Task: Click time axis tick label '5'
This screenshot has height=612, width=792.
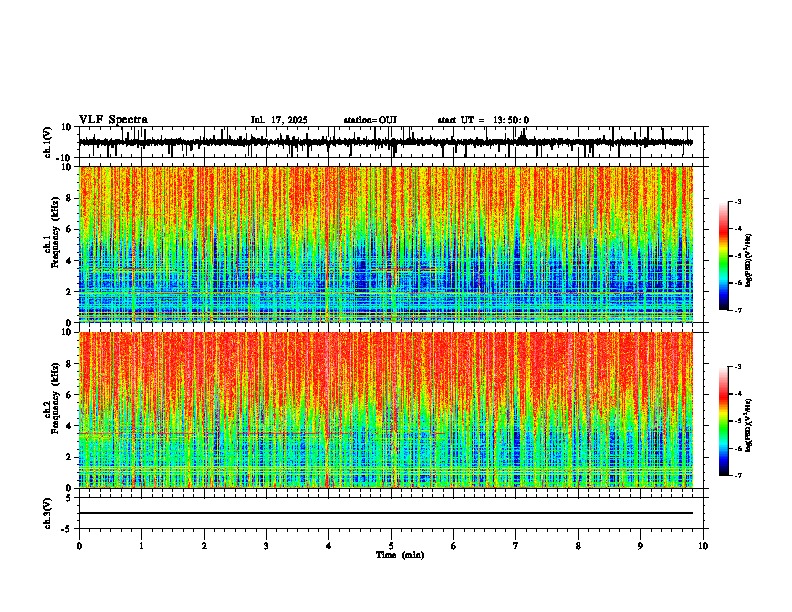Action: (391, 546)
